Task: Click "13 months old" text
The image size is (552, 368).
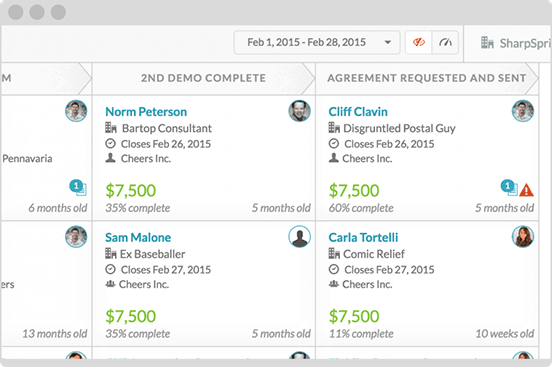Action: coord(55,334)
